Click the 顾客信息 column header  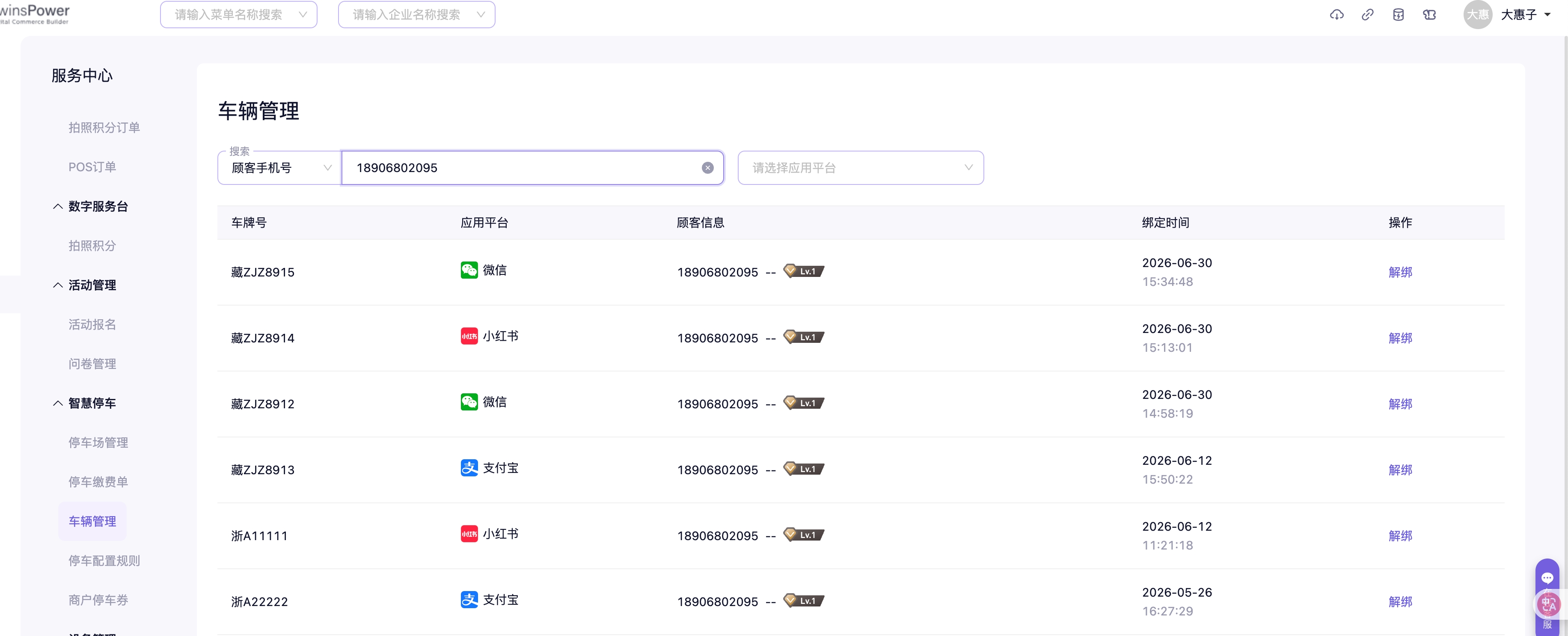[700, 223]
